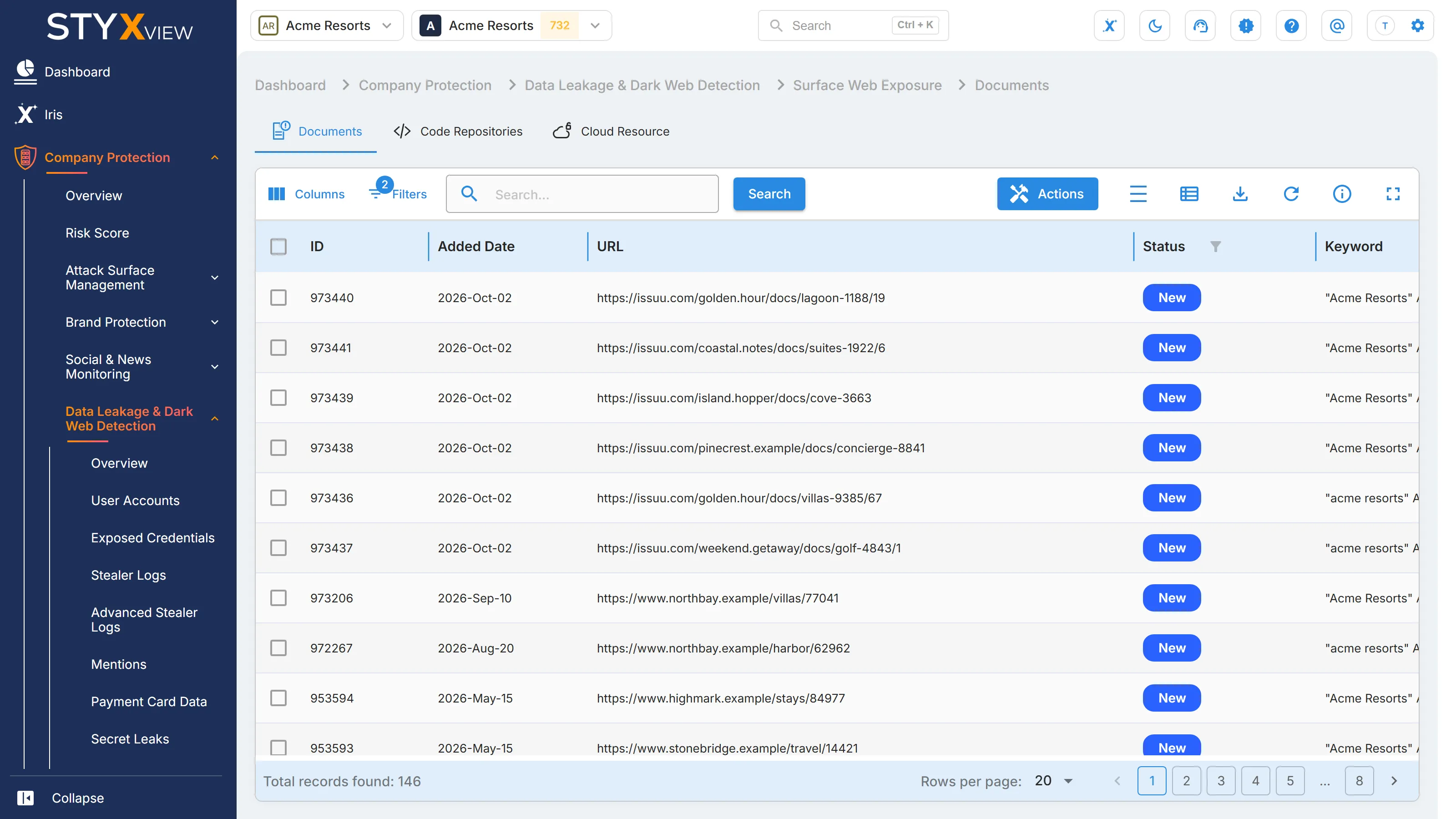The height and width of the screenshot is (819, 1456).
Task: Check the row 973441 checkbox
Action: (278, 348)
